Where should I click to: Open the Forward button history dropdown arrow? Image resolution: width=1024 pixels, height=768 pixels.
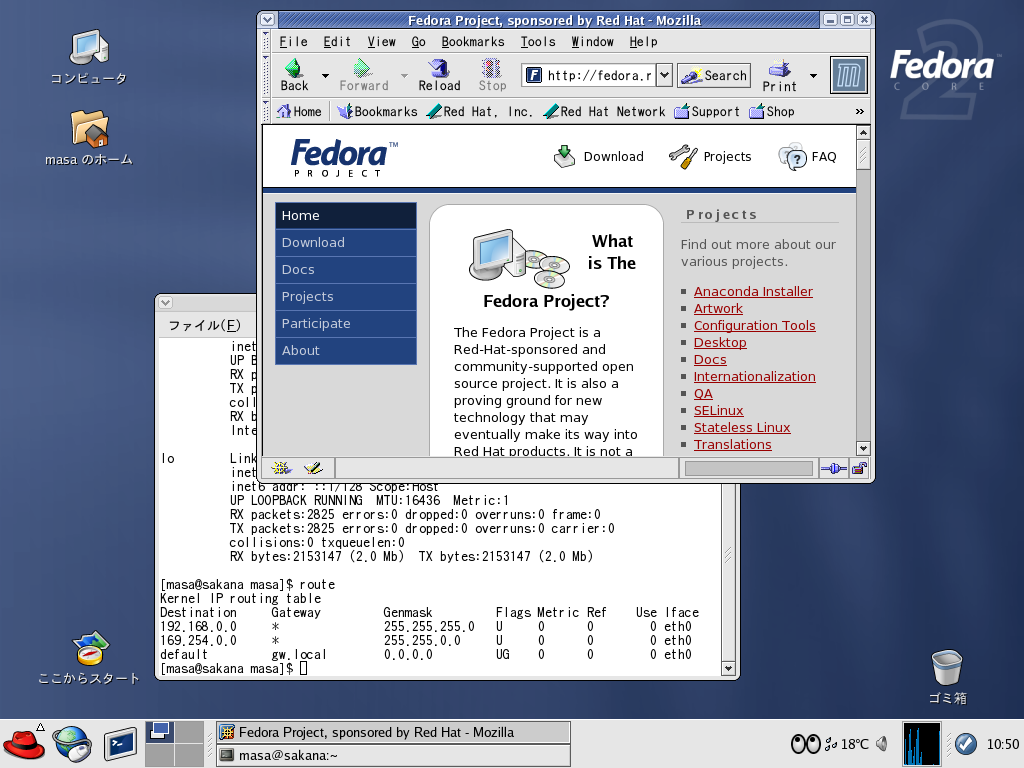coord(404,76)
